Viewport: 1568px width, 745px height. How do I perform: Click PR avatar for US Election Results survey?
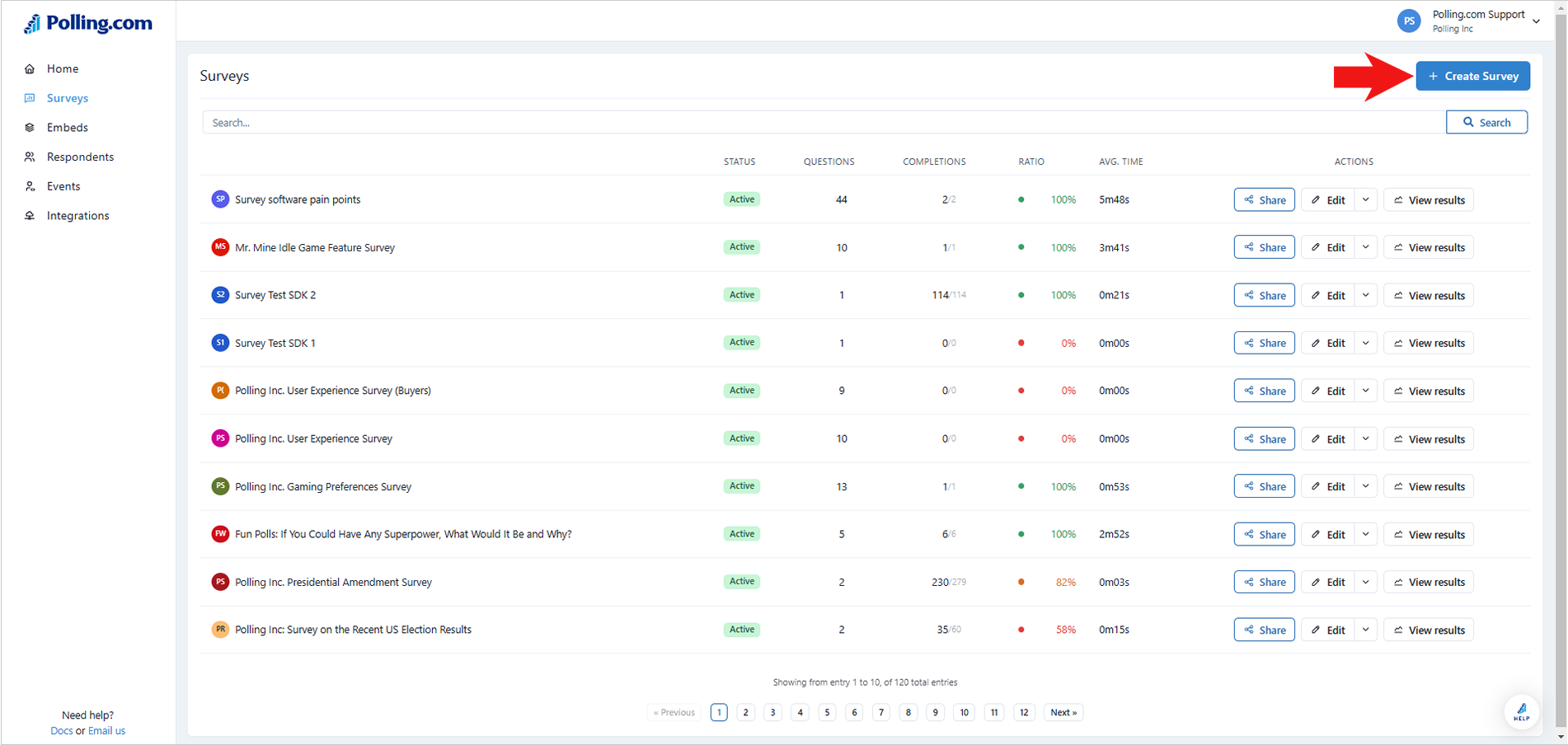coord(220,630)
